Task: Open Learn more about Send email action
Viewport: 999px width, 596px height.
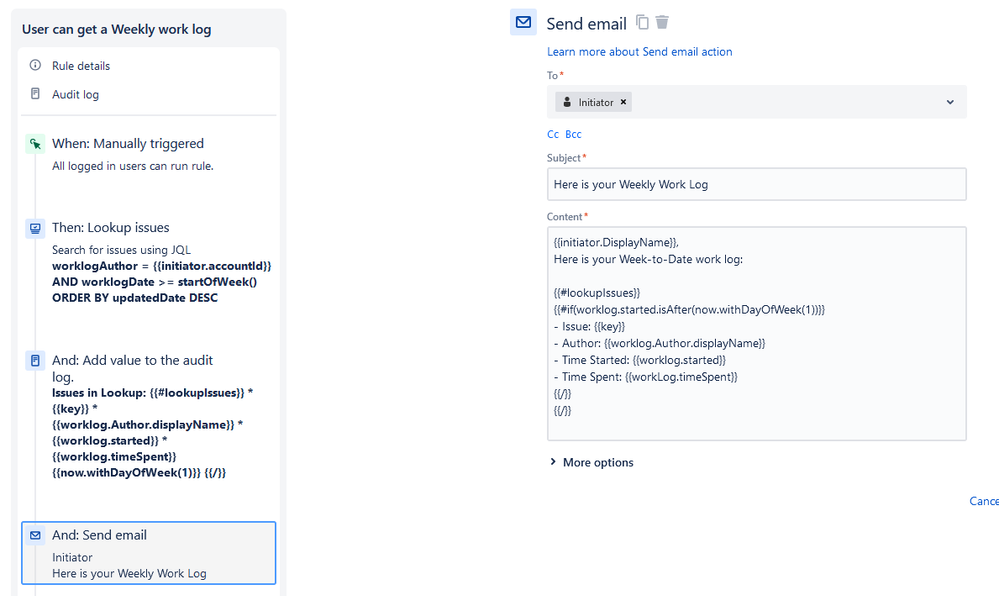Action: click(x=639, y=51)
